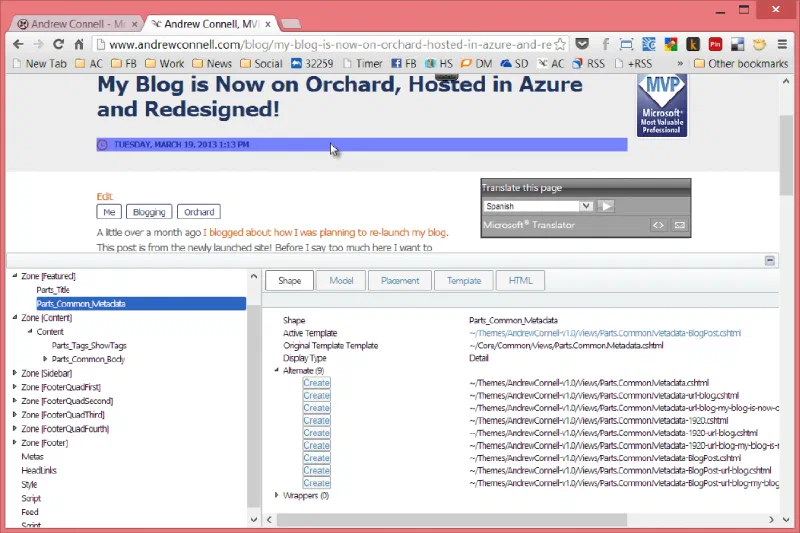
Task: Expand the Wrappers (0) section
Action: (x=277, y=495)
